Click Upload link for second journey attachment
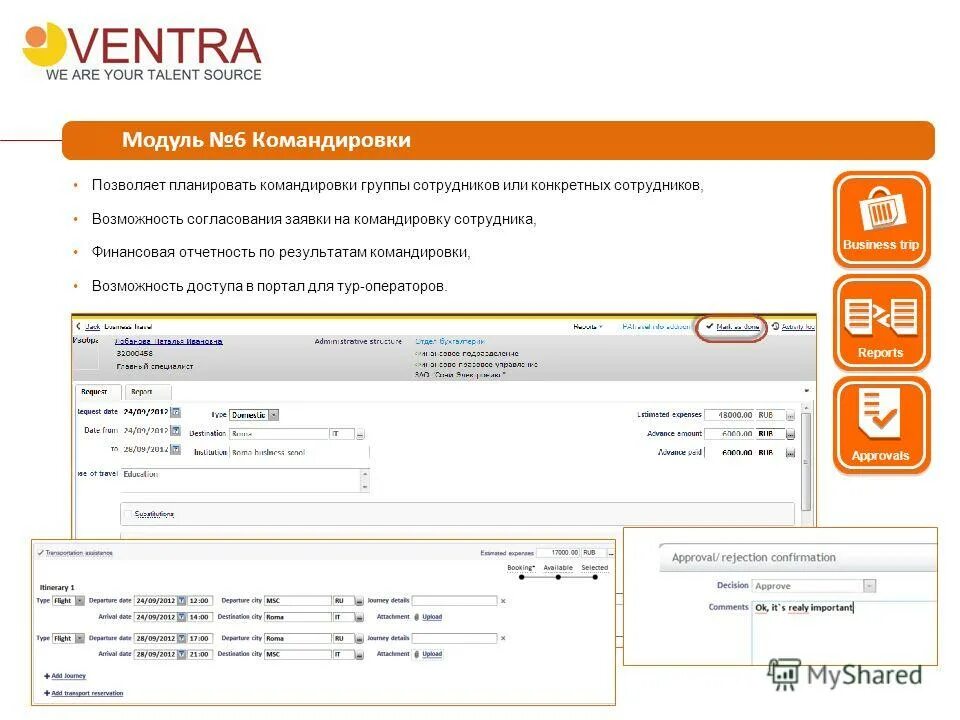 point(432,654)
